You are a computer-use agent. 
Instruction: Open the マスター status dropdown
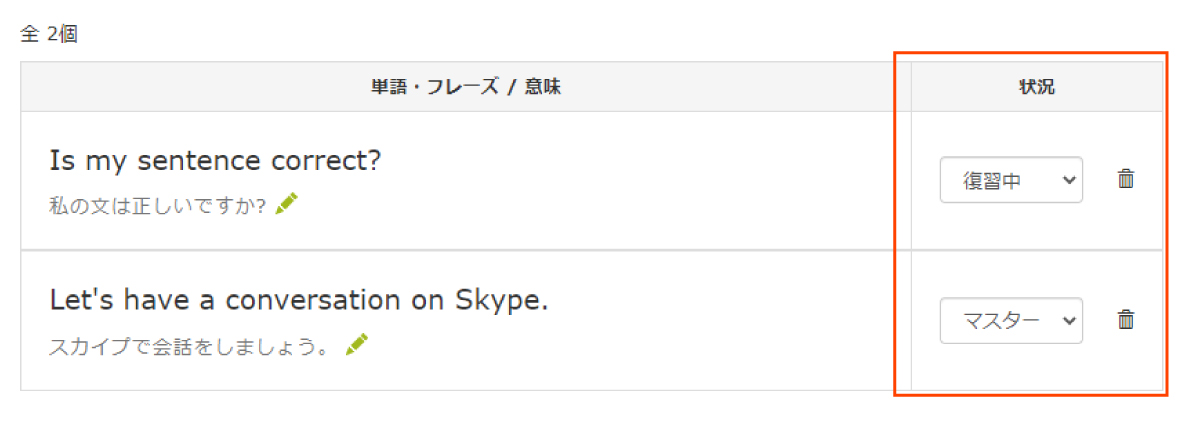click(x=1011, y=321)
